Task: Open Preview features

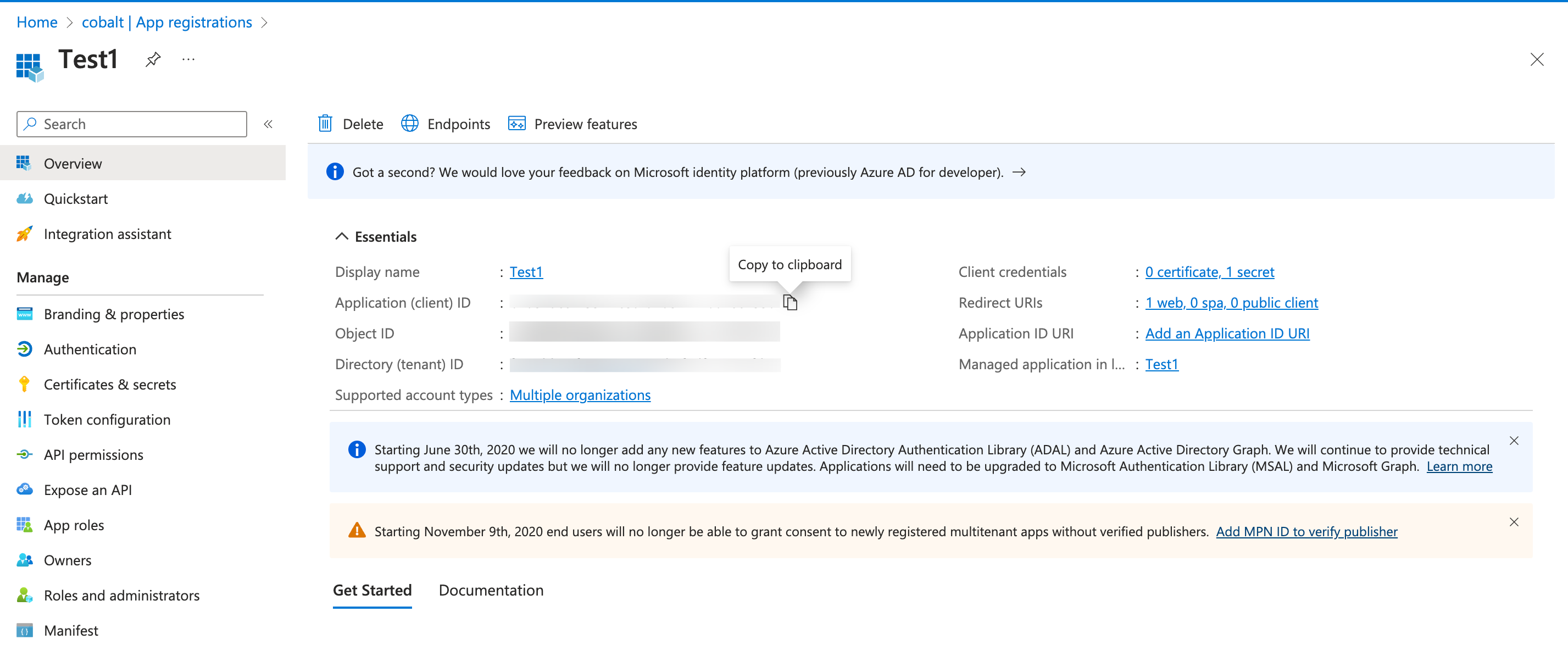Action: (x=573, y=124)
